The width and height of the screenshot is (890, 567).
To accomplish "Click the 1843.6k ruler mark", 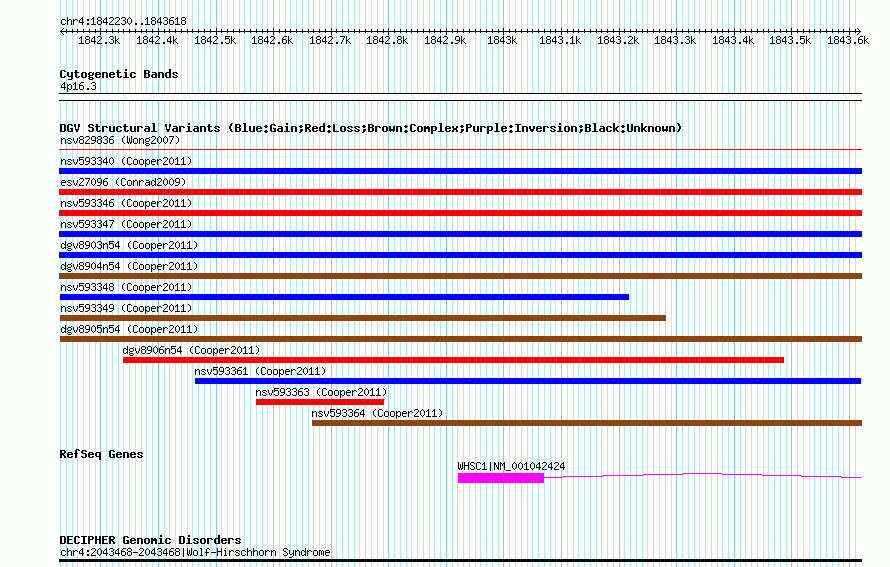I will (848, 40).
